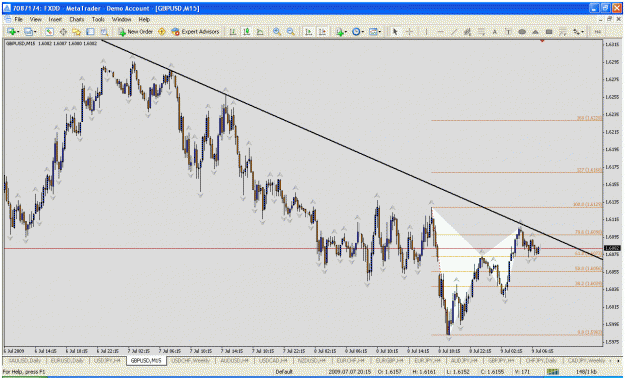Switch to the XAUUSD,Daily chart tab
This screenshot has width=625, height=378.
point(25,360)
